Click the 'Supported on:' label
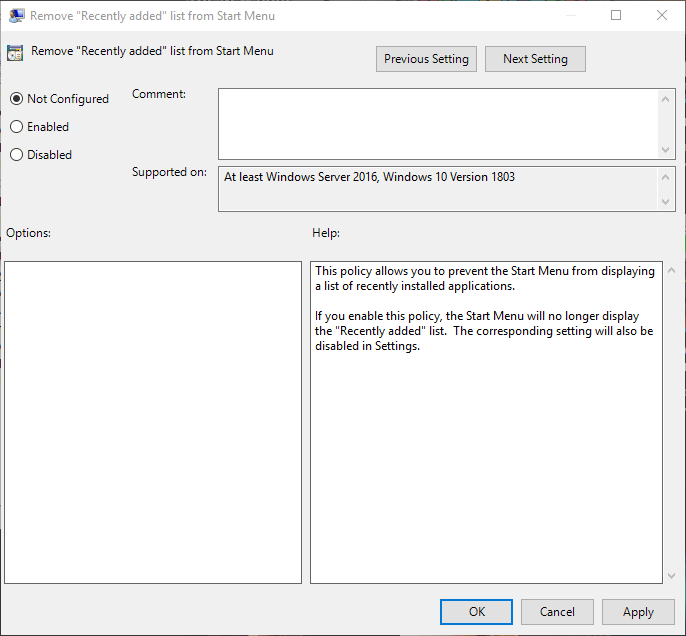Image resolution: width=686 pixels, height=636 pixels. point(169,172)
